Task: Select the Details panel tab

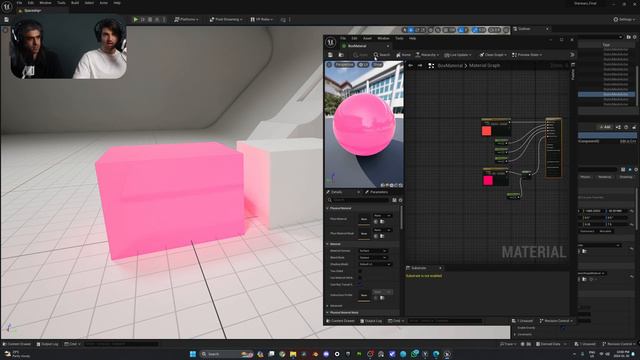Action: 336,192
